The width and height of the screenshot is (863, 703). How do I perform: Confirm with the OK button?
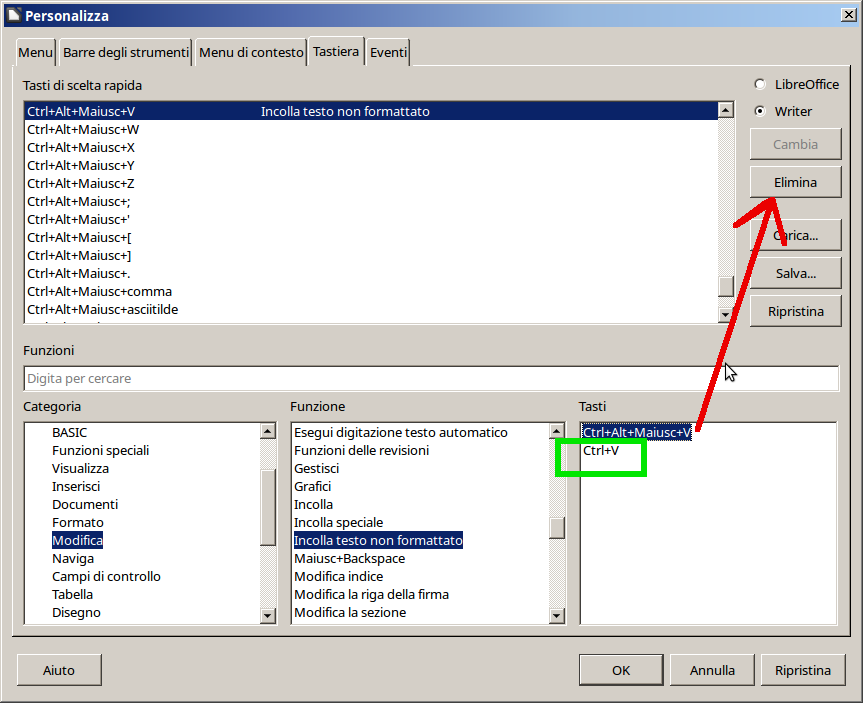621,670
